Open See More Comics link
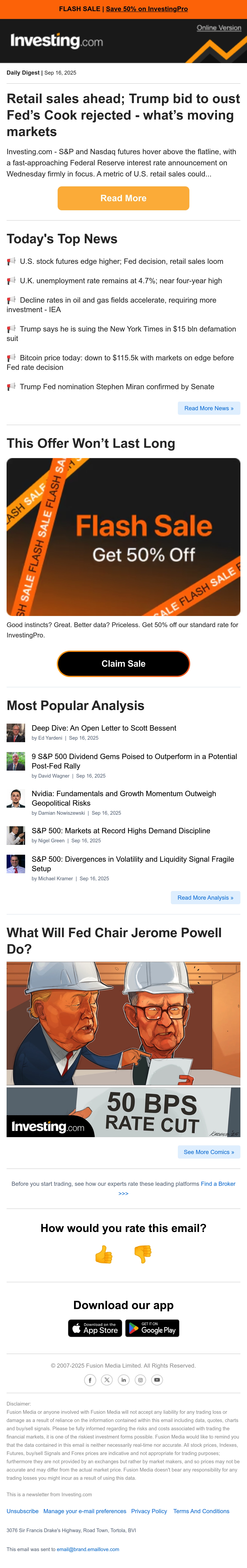247x1568 pixels. [x=209, y=1152]
